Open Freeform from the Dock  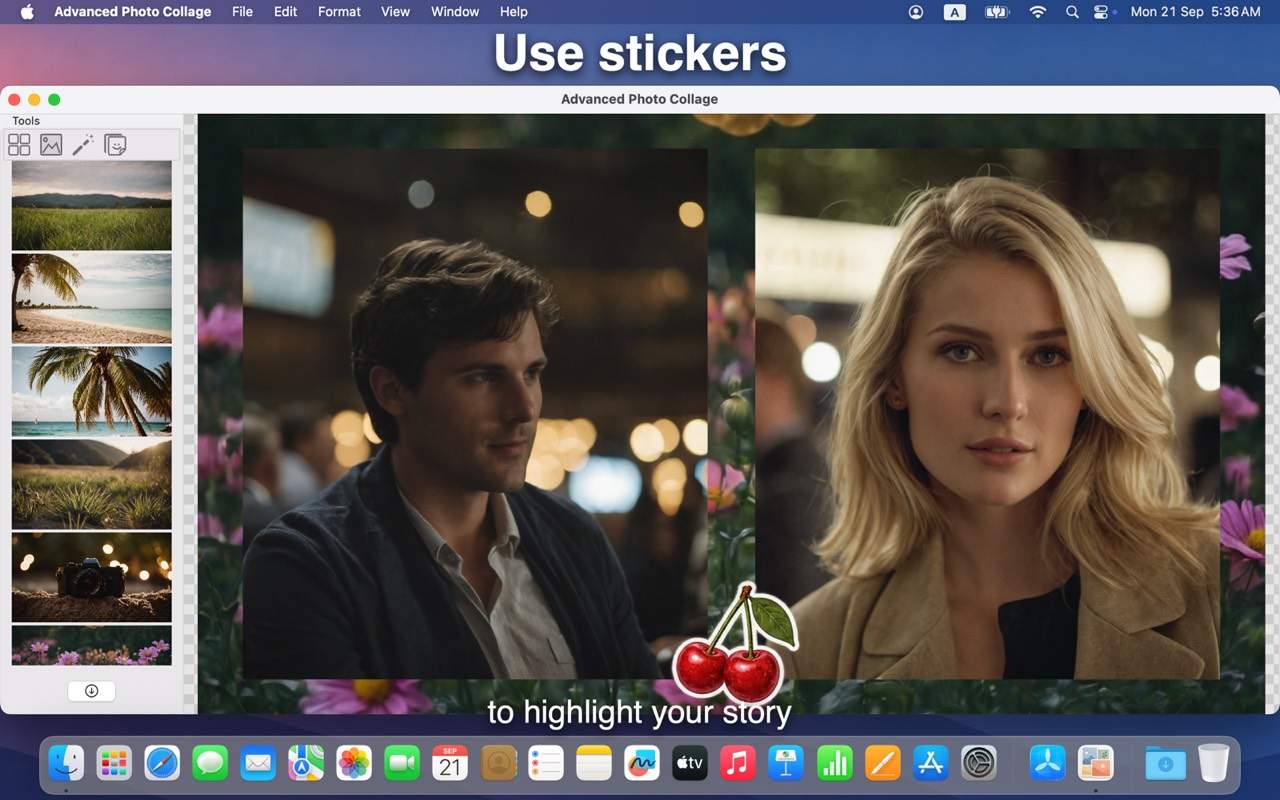coord(642,764)
